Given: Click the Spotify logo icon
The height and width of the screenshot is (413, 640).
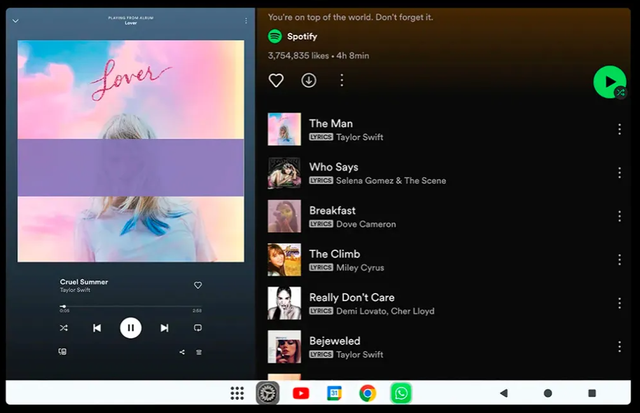Looking at the screenshot, I should coord(275,36).
